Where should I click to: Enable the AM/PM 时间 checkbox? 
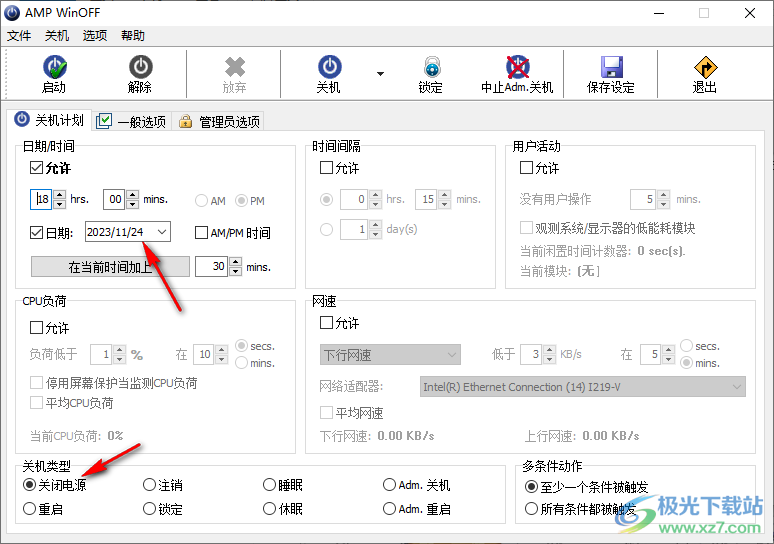[x=201, y=233]
